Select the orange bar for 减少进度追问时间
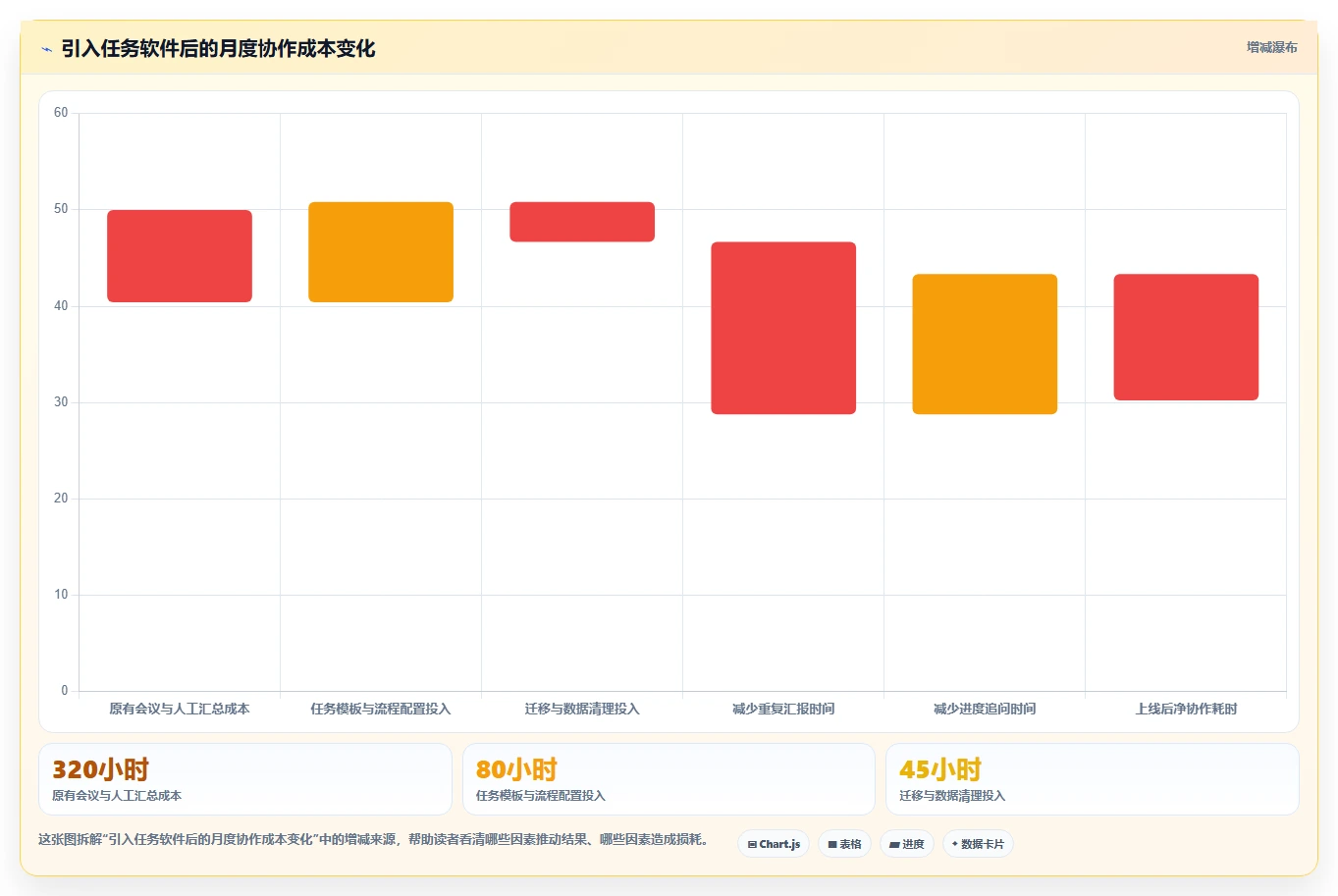 985,343
